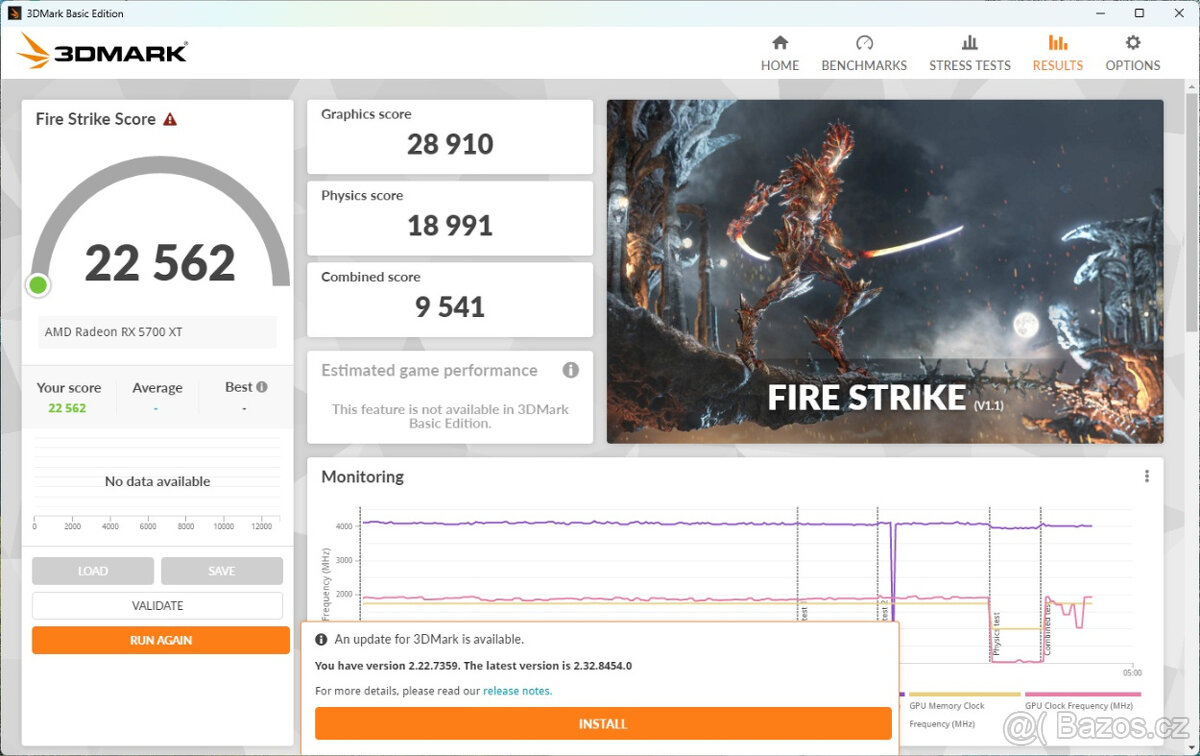
Task: Click the info icon beside the Best label
Action: point(260,386)
